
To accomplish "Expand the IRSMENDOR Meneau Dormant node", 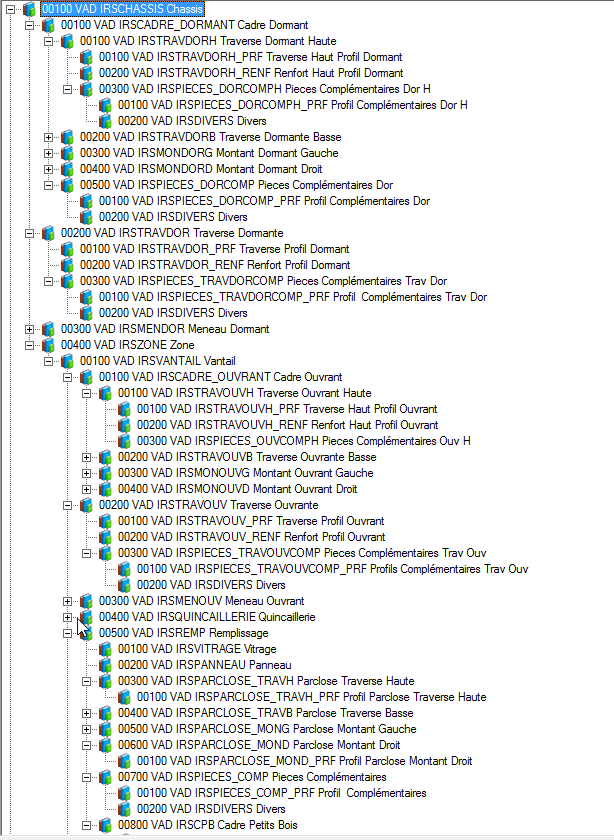I will pyautogui.click(x=30, y=329).
